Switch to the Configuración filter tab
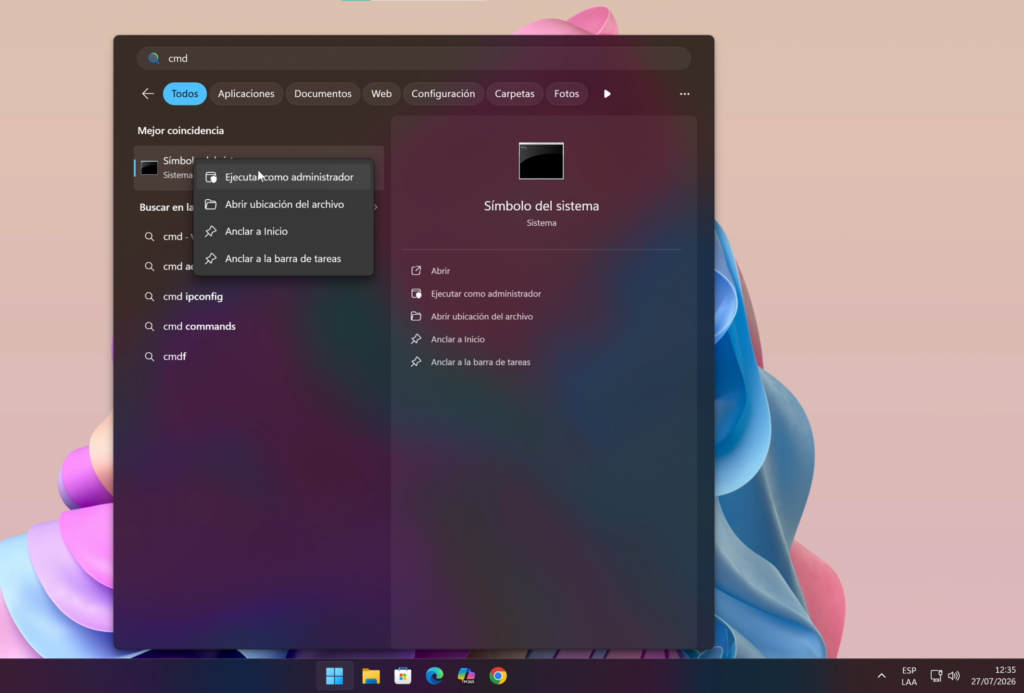Image resolution: width=1024 pixels, height=693 pixels. [x=443, y=93]
